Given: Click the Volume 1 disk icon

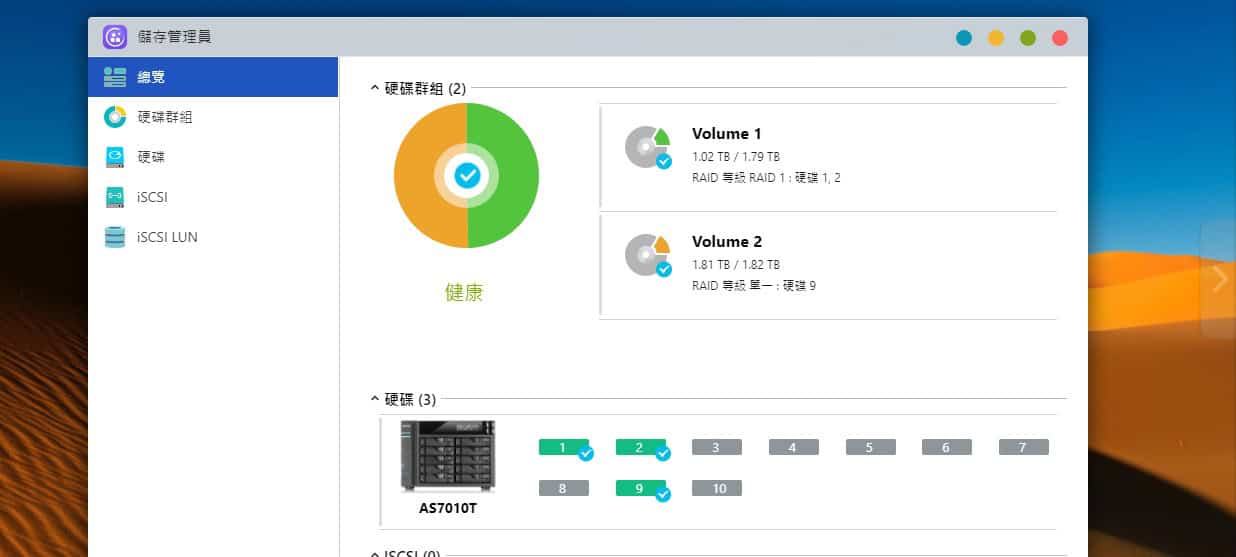Looking at the screenshot, I should 647,147.
